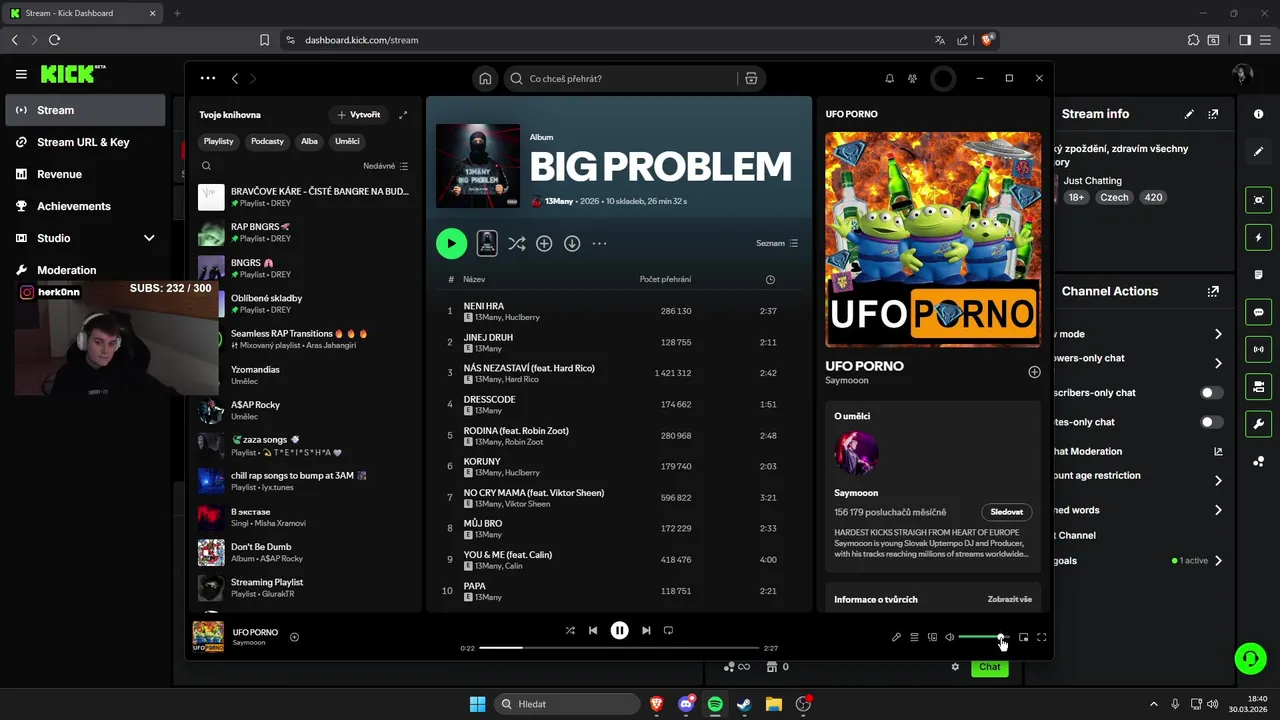
Task: Toggle shuffle in the player bar
Action: [570, 630]
